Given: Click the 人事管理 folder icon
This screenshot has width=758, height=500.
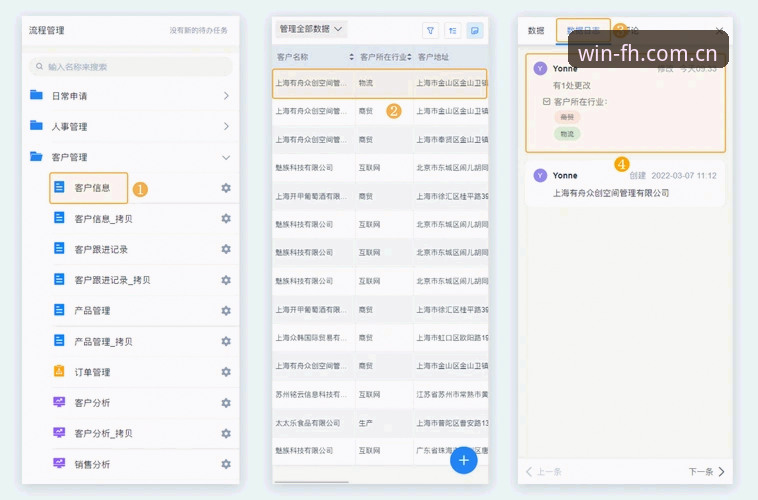Looking at the screenshot, I should click(36, 126).
